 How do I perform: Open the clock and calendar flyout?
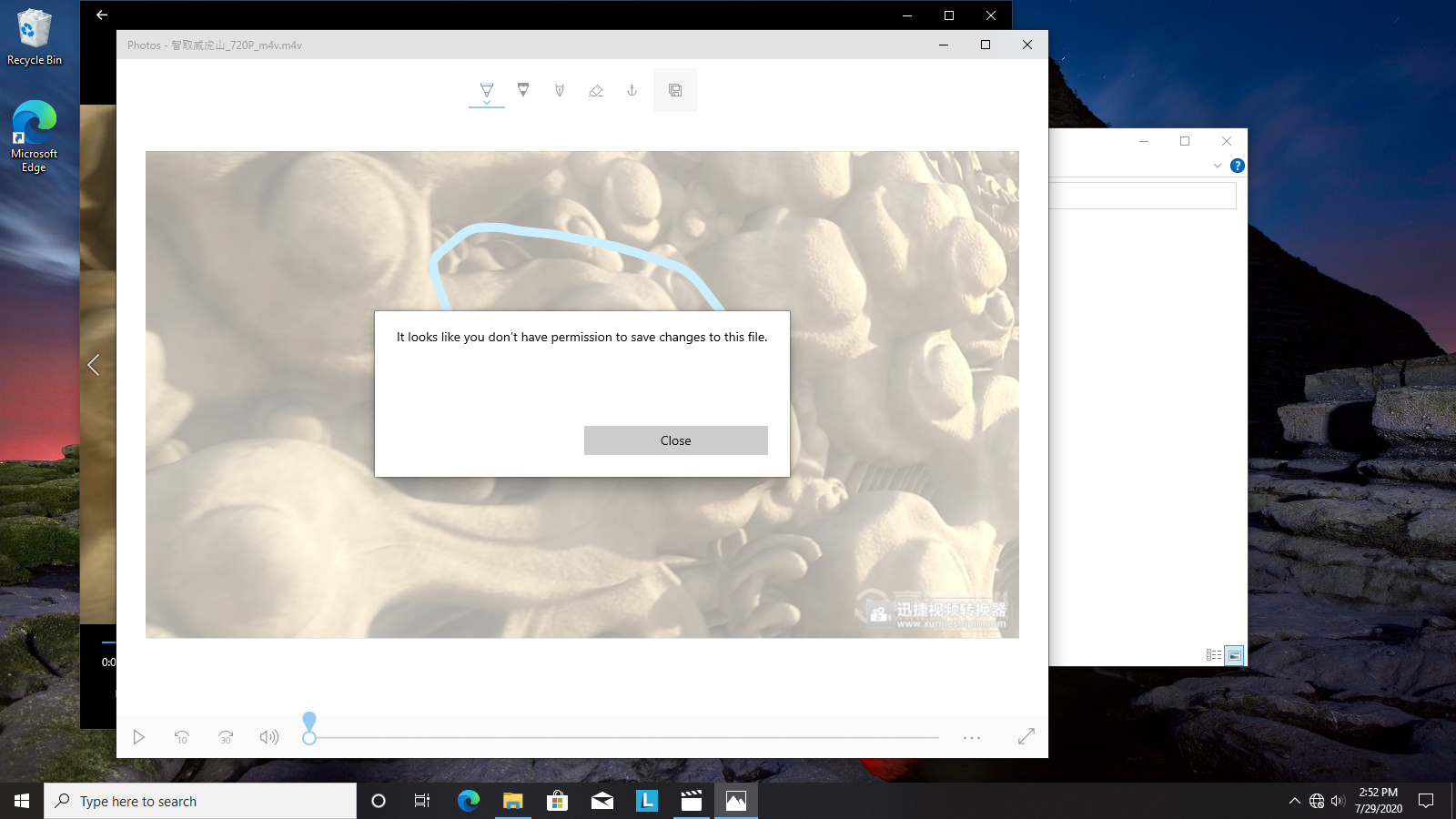pyautogui.click(x=1378, y=801)
